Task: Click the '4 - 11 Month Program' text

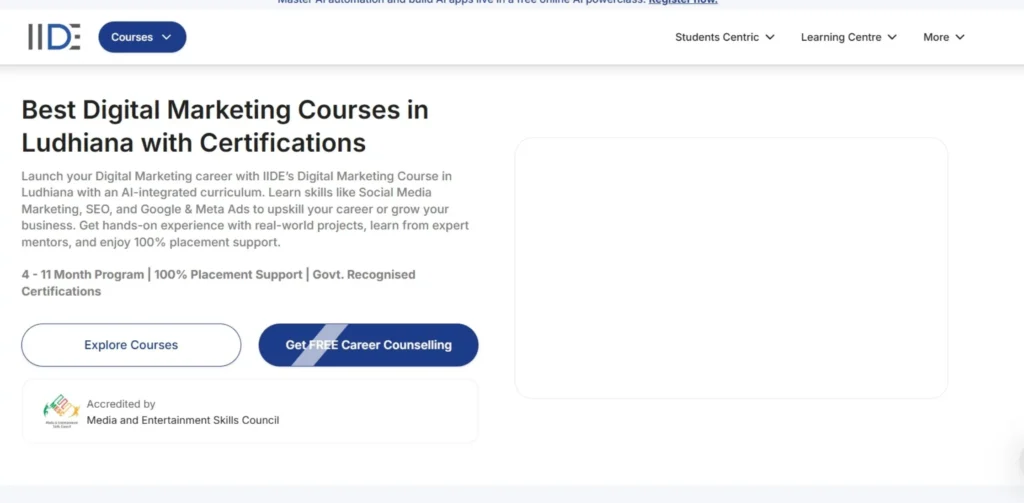Action: click(x=83, y=274)
